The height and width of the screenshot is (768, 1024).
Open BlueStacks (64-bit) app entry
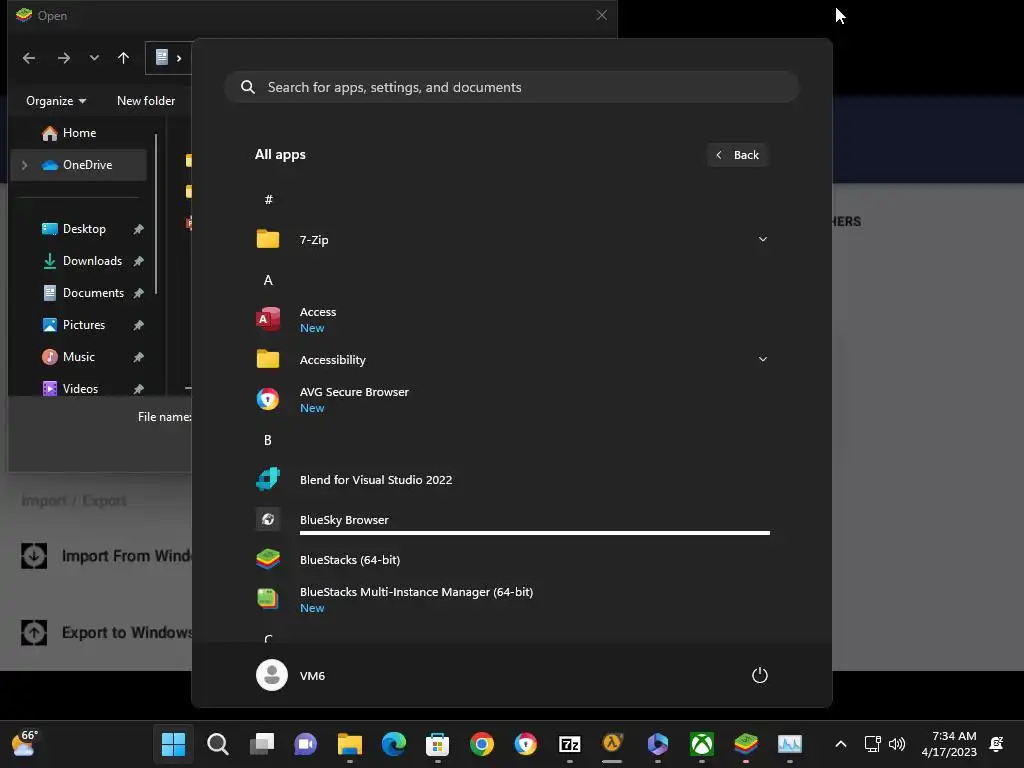pyautogui.click(x=511, y=560)
